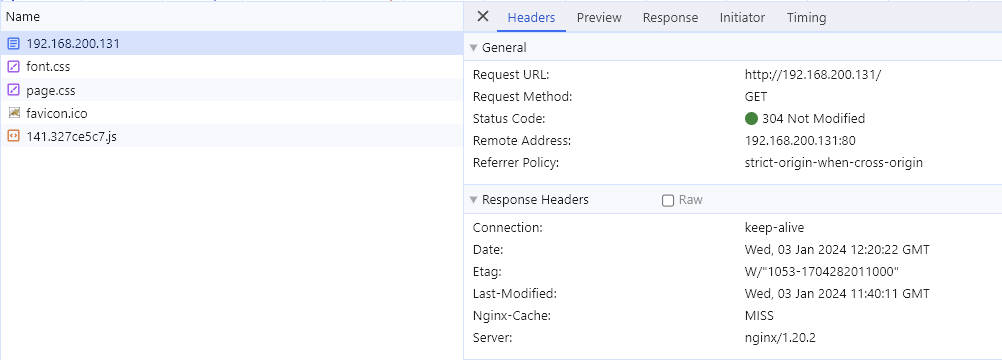The width and height of the screenshot is (1002, 360).
Task: Click the document icon beside 192.168.200.131
Action: (13, 44)
